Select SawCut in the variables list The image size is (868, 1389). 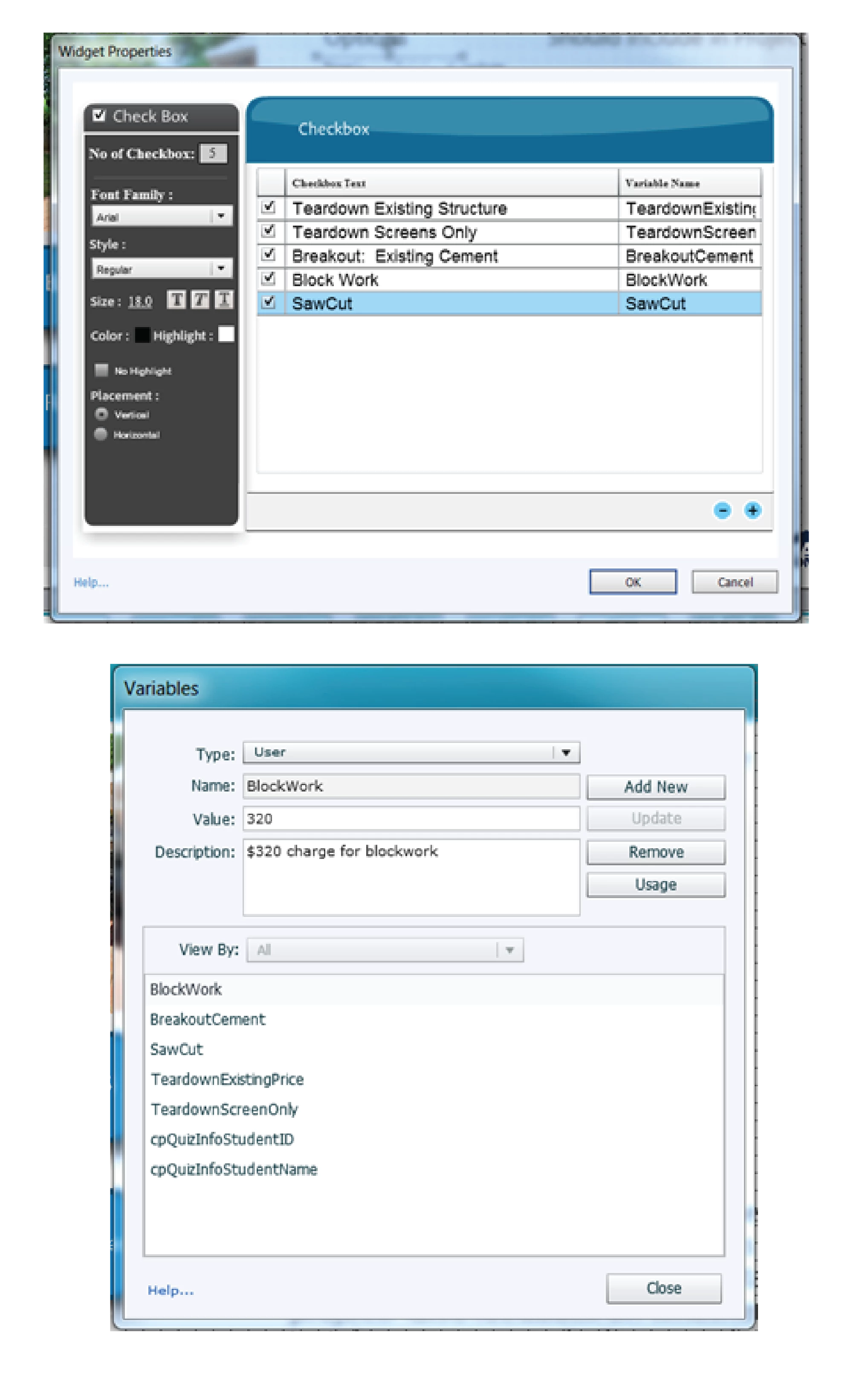tap(176, 1049)
